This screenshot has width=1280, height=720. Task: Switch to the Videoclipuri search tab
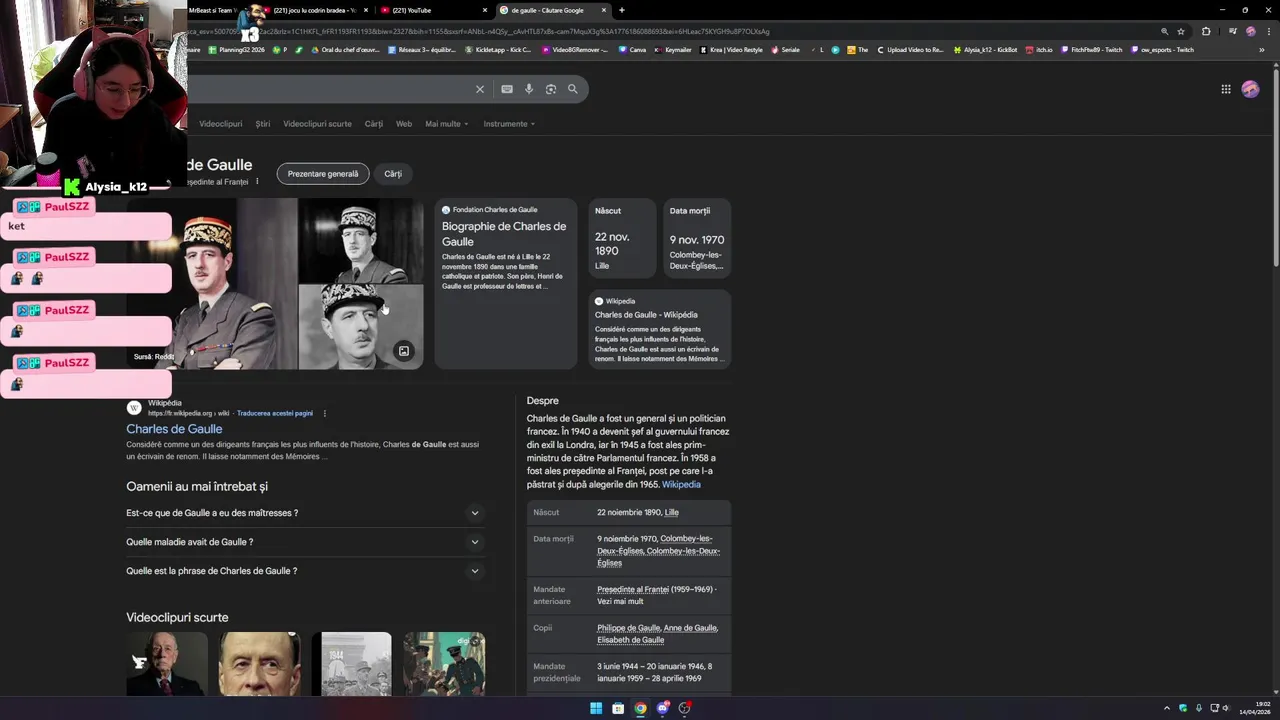pos(220,124)
